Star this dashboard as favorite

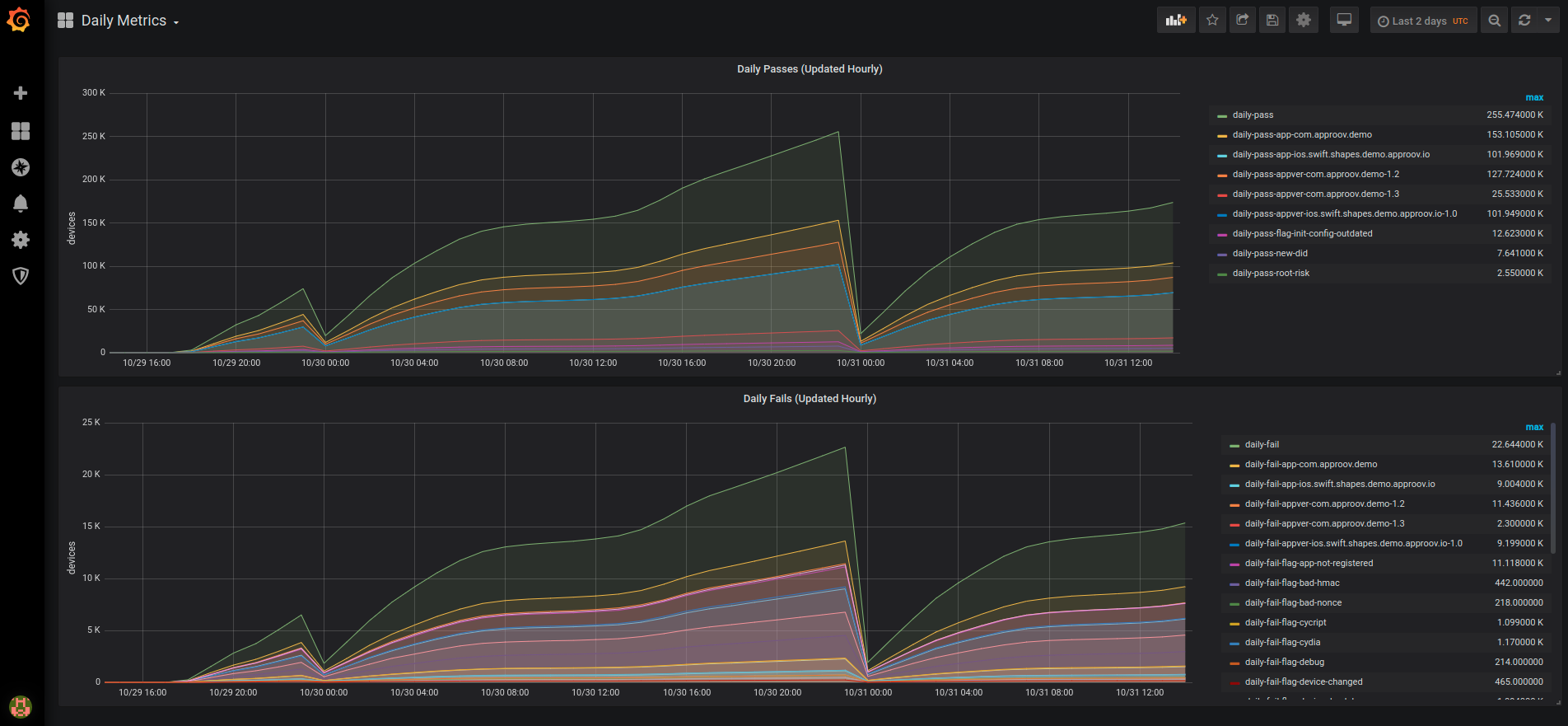(x=1212, y=21)
